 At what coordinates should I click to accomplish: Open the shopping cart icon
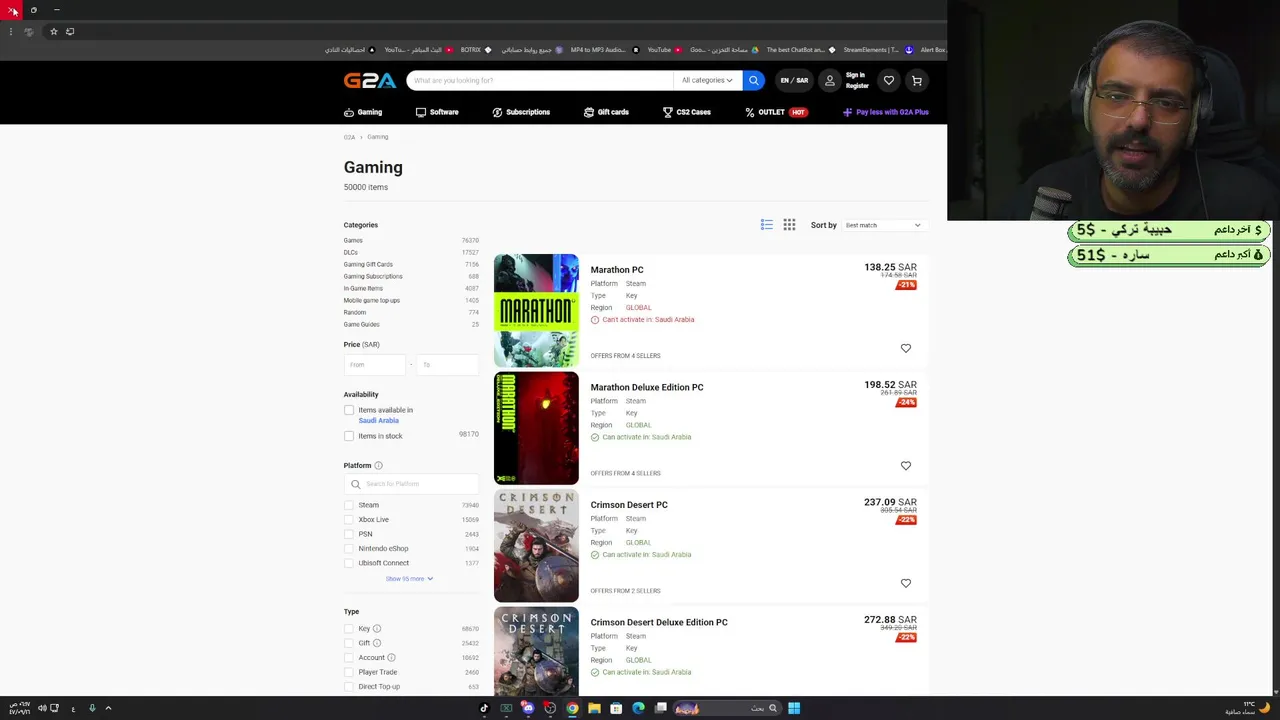point(916,80)
